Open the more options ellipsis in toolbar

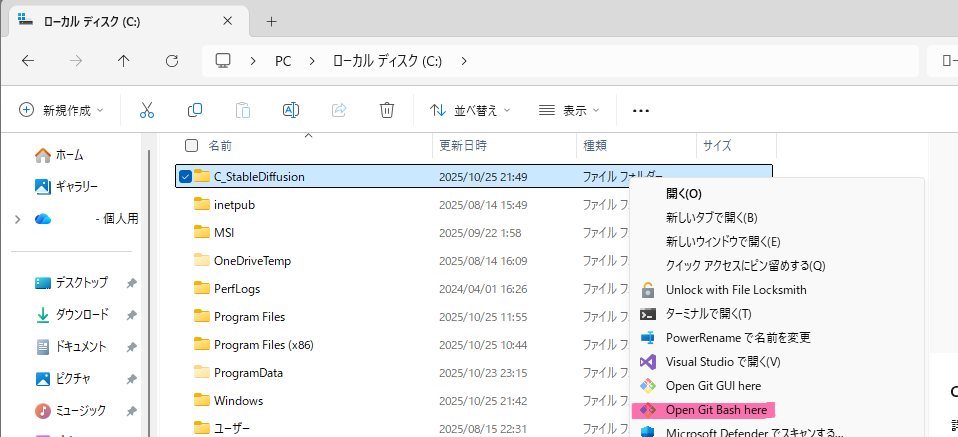(x=641, y=110)
